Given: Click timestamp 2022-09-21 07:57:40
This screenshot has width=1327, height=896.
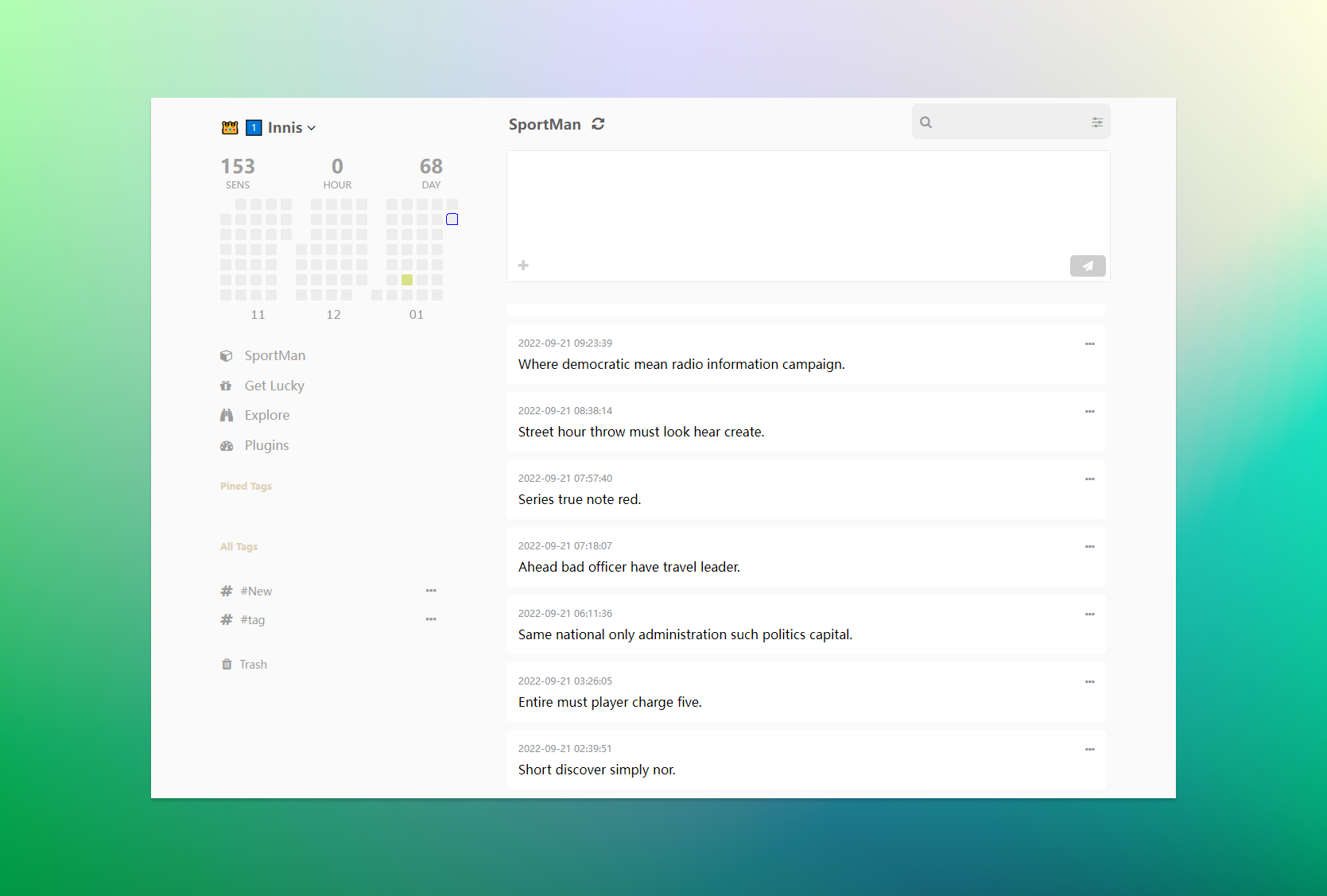Looking at the screenshot, I should tap(565, 479).
